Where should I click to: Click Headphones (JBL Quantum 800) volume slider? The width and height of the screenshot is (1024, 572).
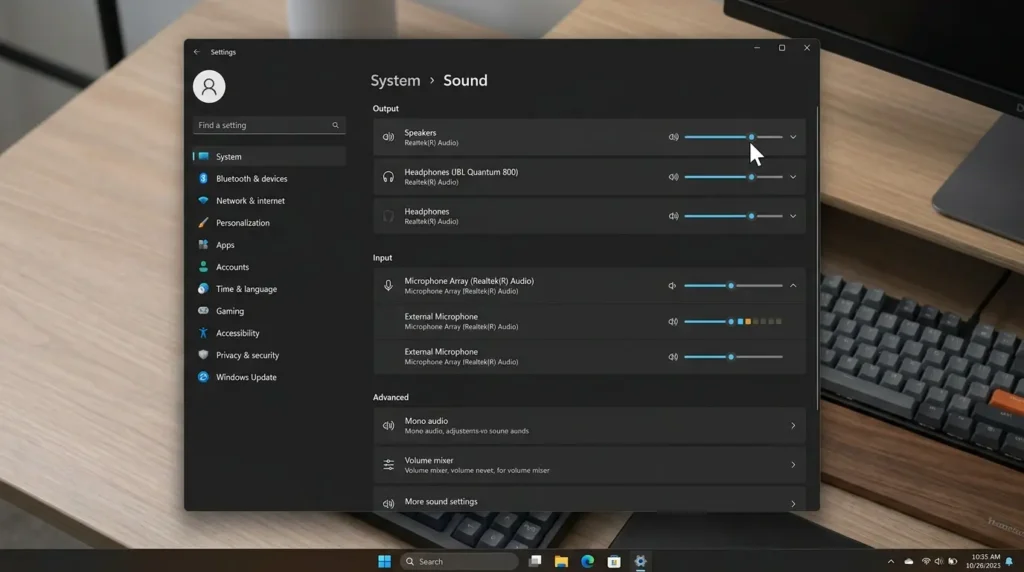click(x=733, y=177)
